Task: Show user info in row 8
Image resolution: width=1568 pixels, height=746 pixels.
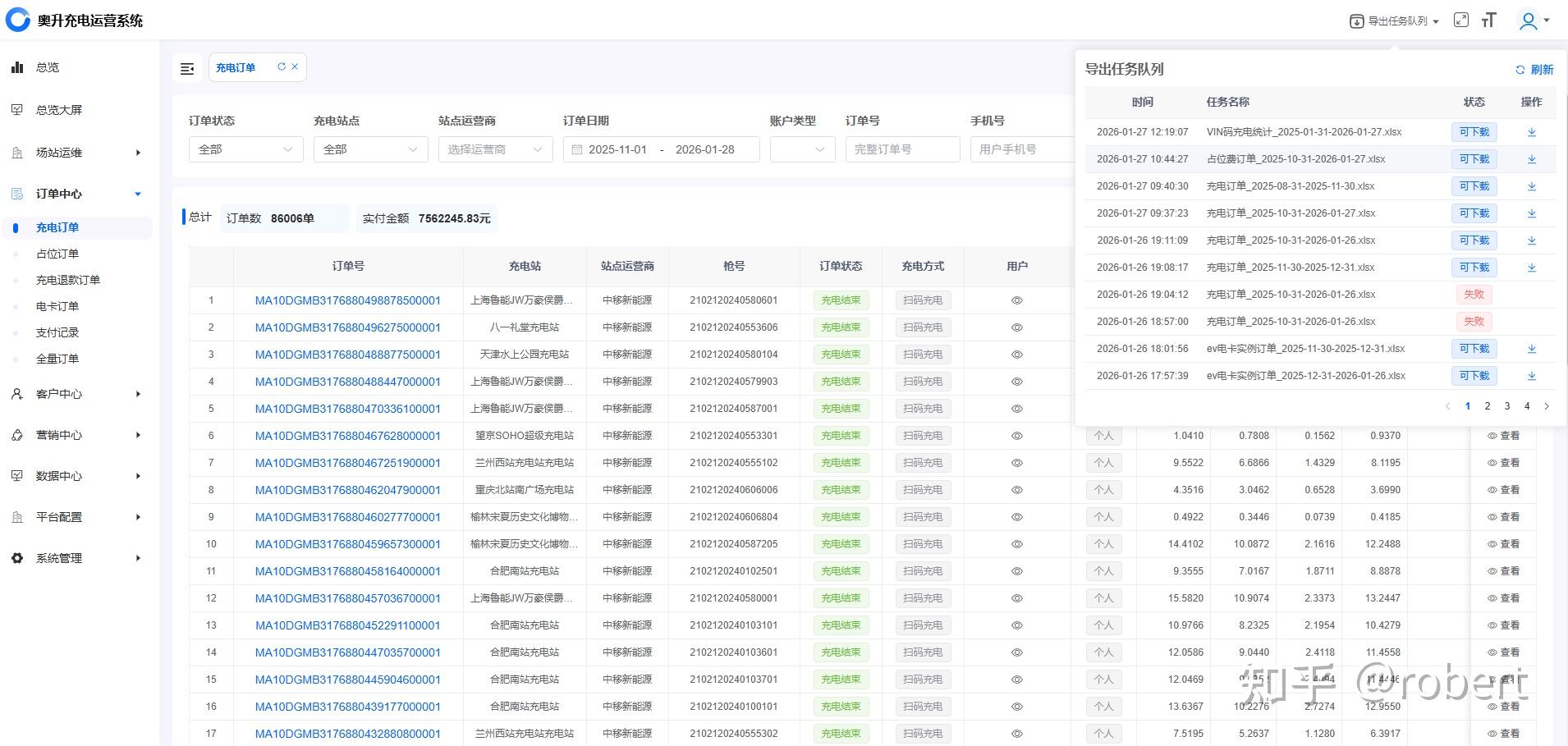Action: [1016, 490]
